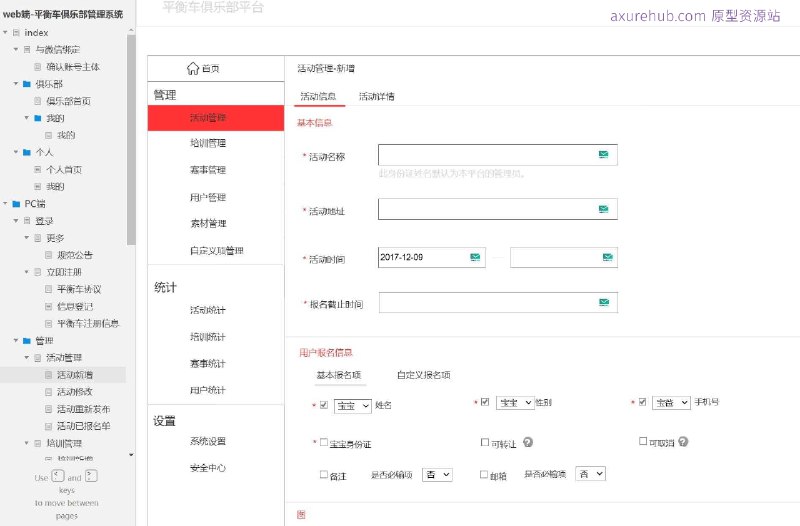Collapse the 登录 tree node arrow
Image resolution: width=800 pixels, height=526 pixels.
point(16,221)
